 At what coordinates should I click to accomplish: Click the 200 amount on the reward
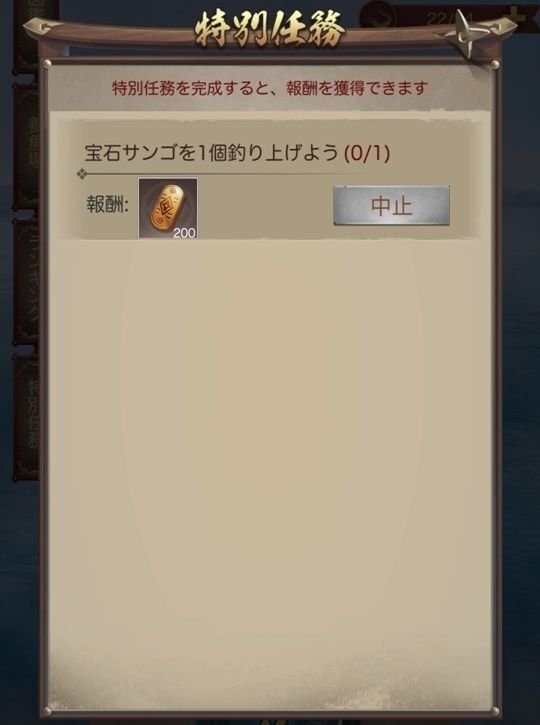point(184,233)
